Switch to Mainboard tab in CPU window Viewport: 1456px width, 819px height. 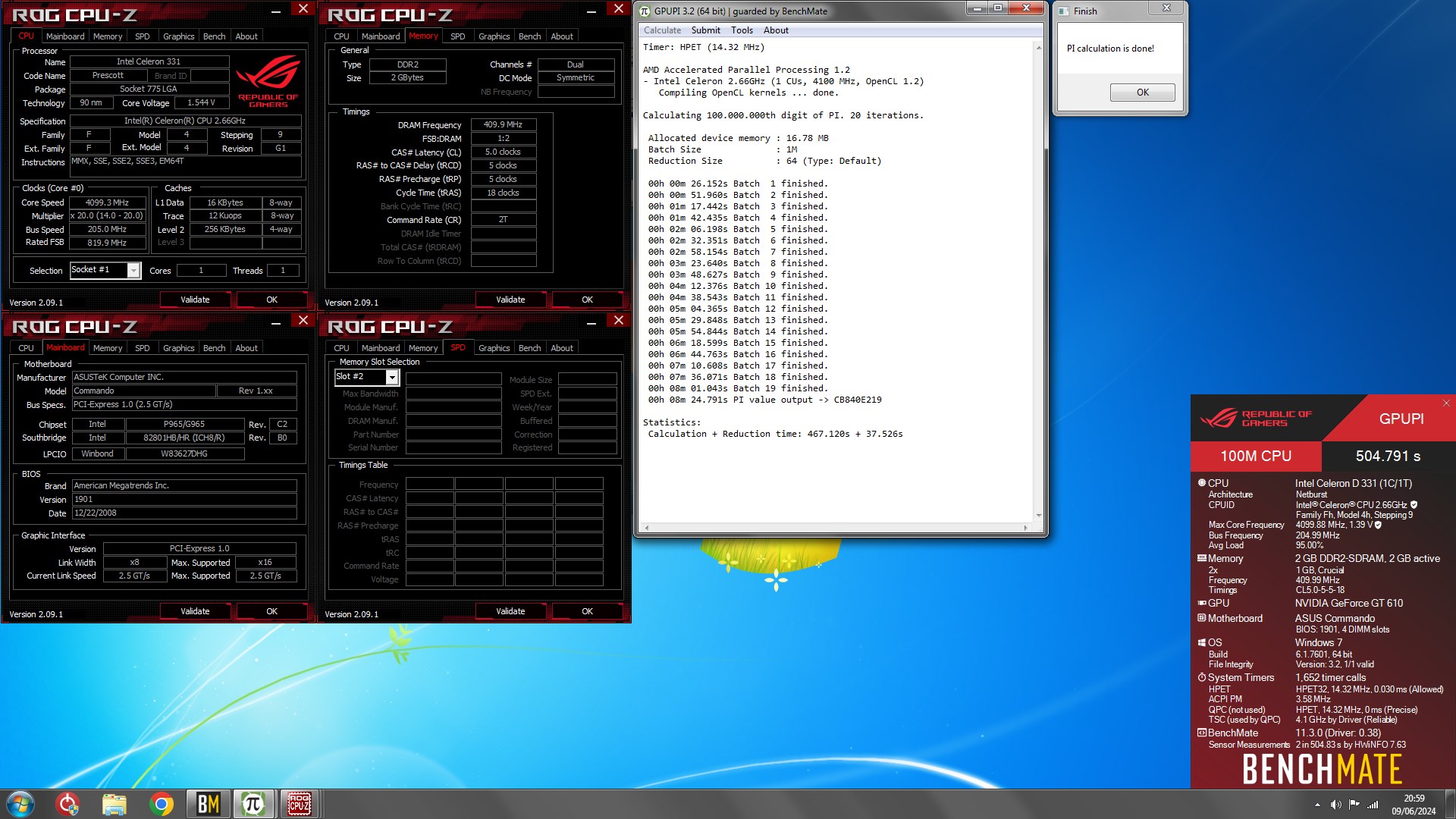(65, 36)
